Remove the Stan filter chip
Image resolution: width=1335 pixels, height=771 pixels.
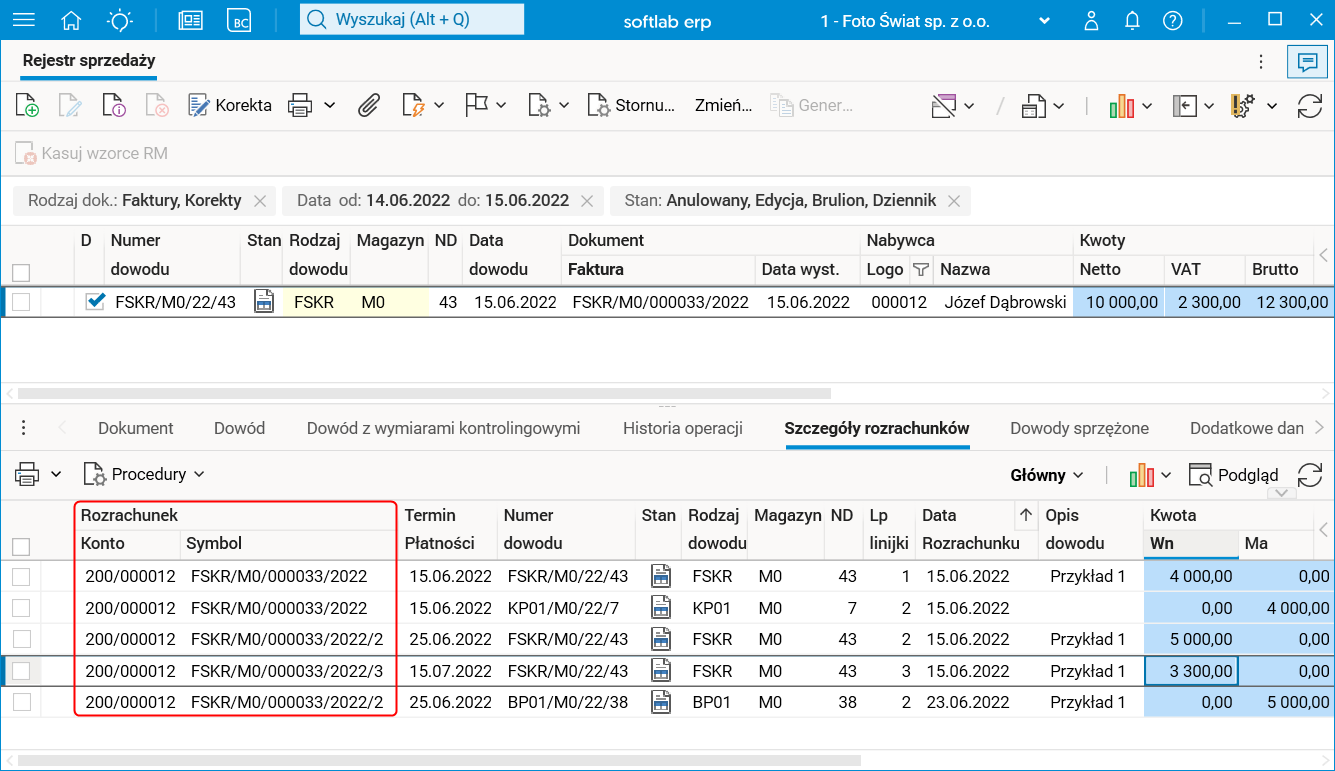(953, 201)
